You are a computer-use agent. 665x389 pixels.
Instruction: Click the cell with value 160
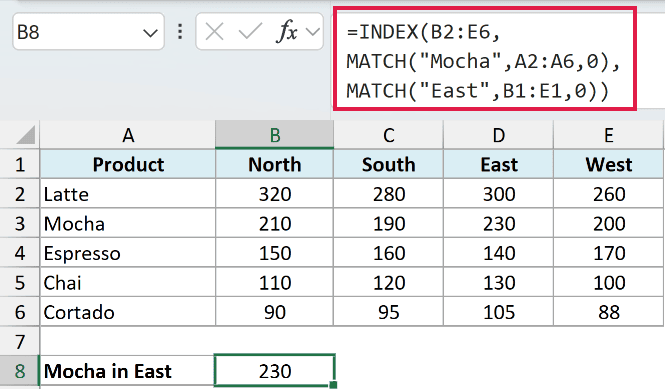click(x=388, y=253)
